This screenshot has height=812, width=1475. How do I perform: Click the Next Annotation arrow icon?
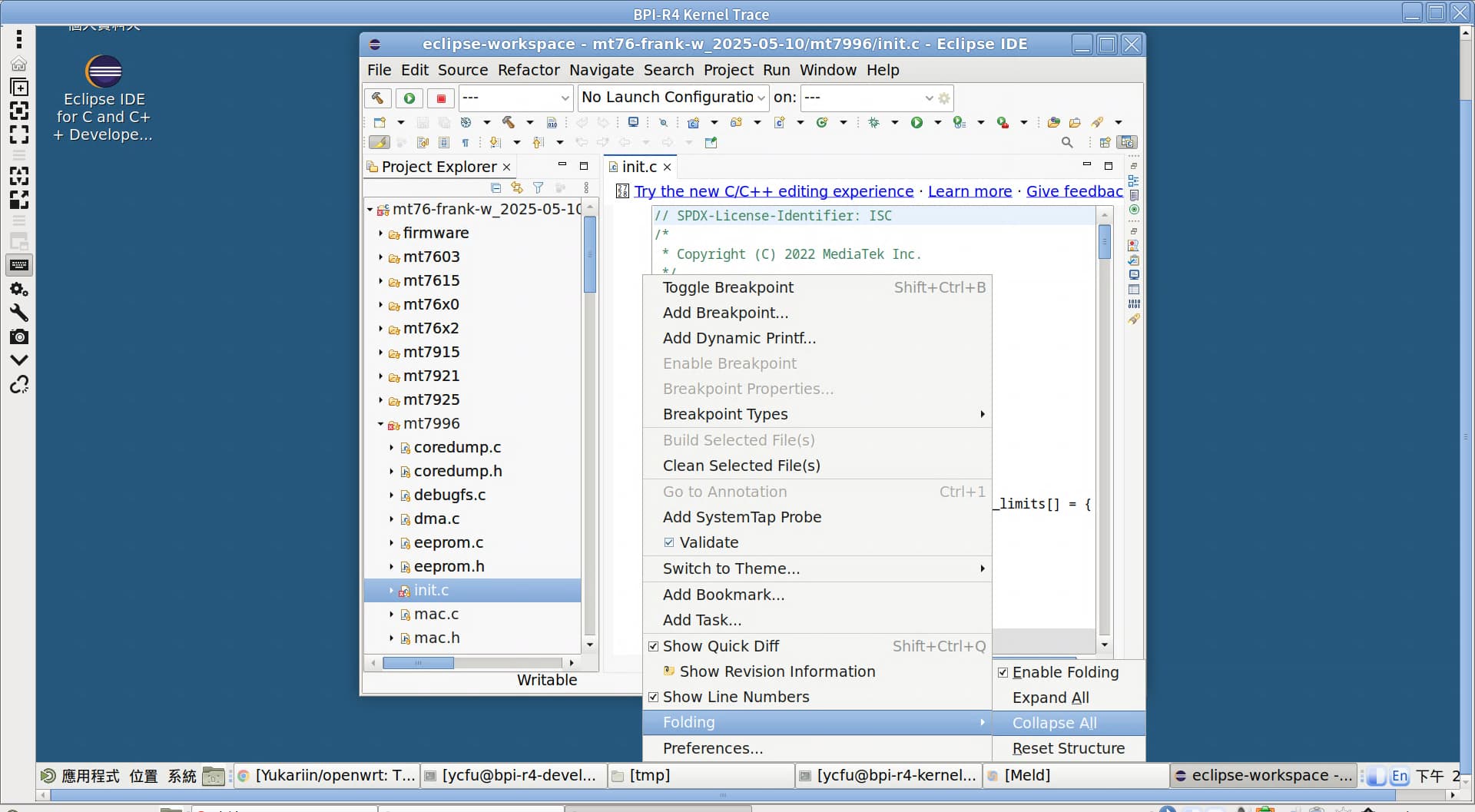[496, 142]
